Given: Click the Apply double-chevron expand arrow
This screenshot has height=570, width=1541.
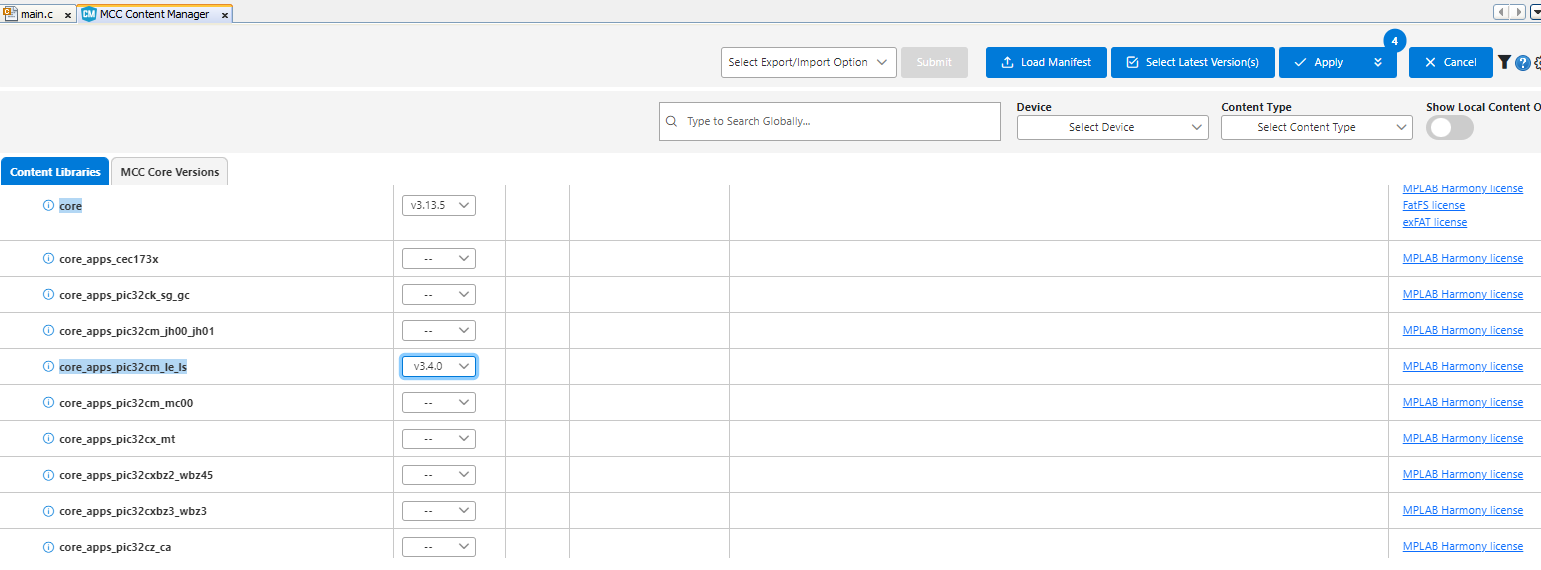Looking at the screenshot, I should 1378,62.
